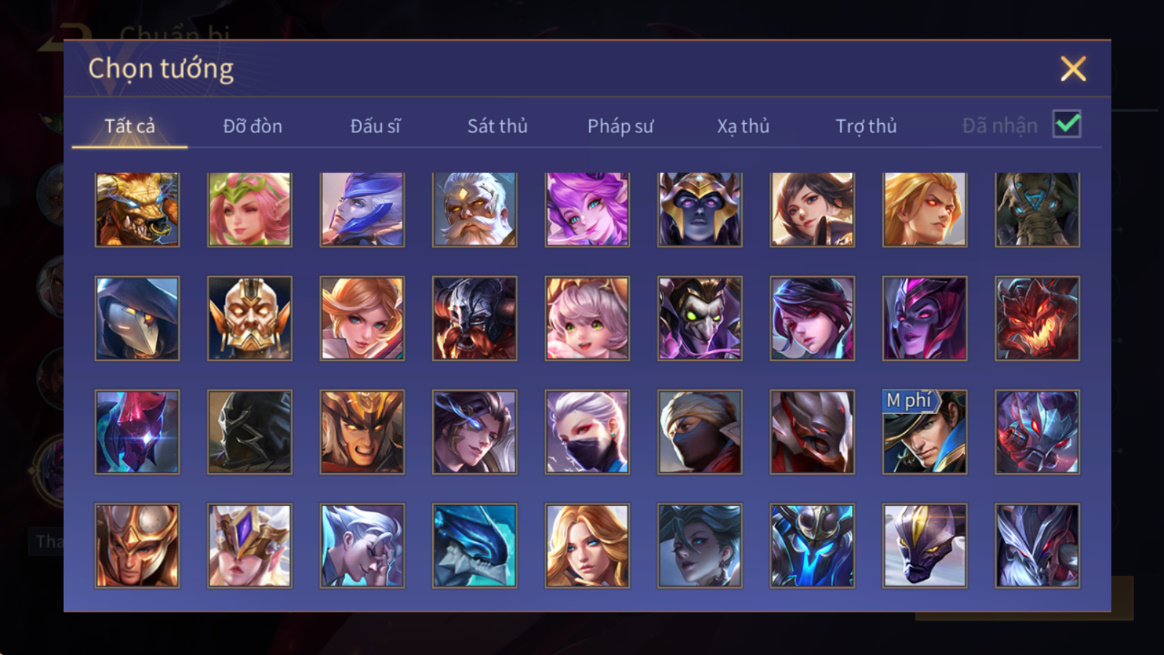
Task: Open the Đấu sĩ tab
Action: (375, 126)
